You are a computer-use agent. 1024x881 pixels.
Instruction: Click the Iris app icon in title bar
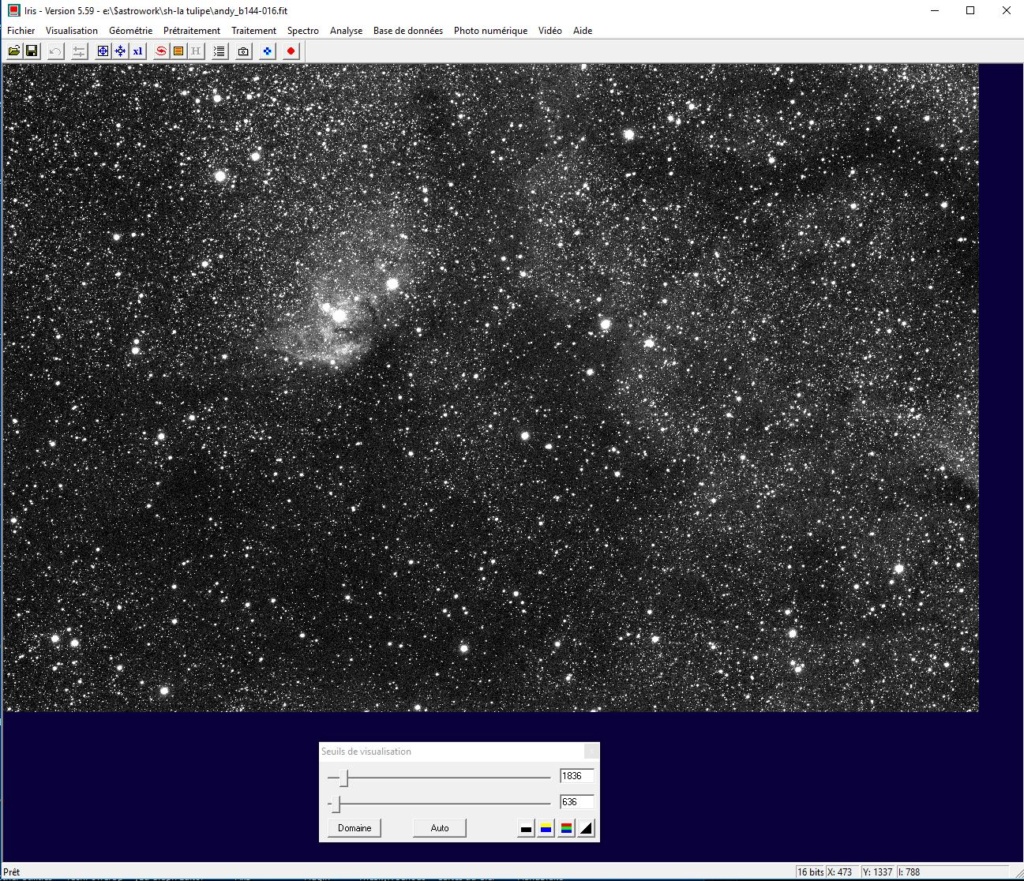[x=13, y=10]
